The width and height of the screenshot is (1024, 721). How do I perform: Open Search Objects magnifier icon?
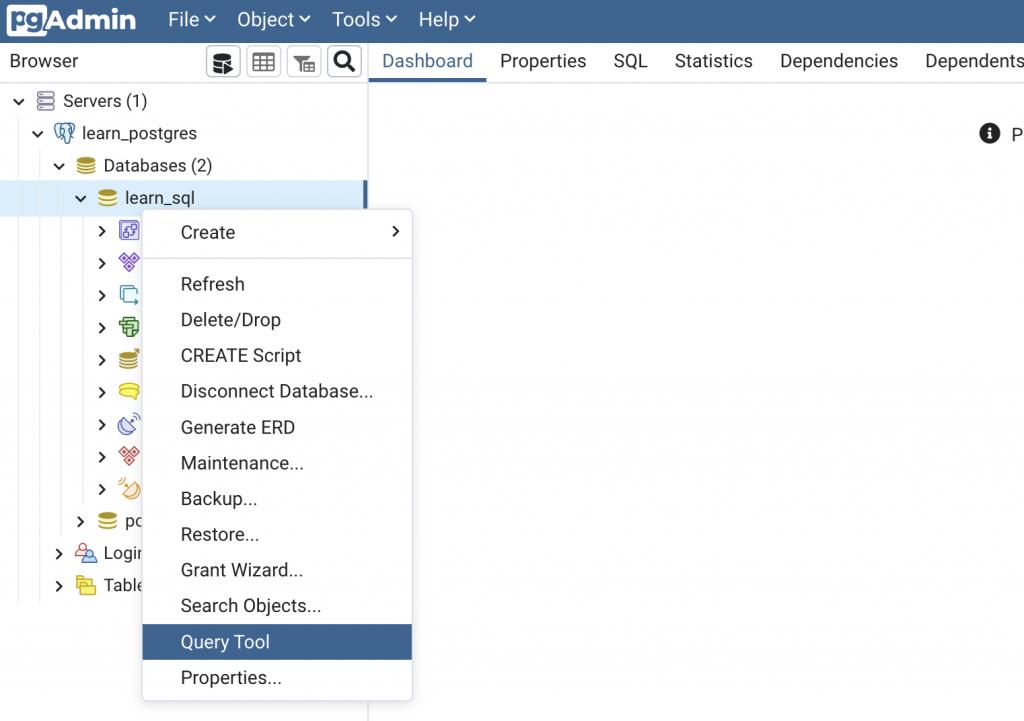[x=344, y=62]
